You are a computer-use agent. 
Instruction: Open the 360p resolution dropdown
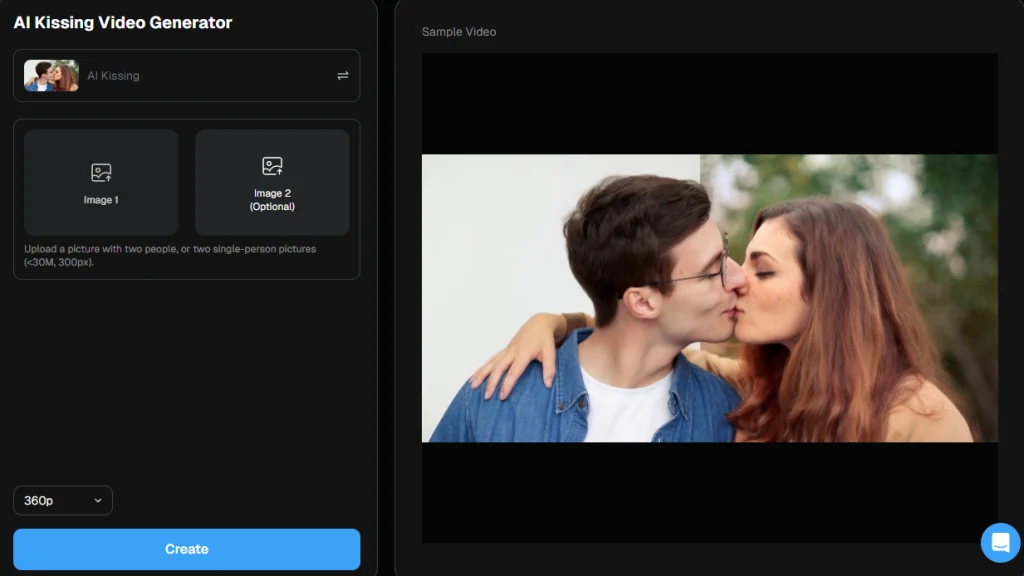[x=62, y=500]
